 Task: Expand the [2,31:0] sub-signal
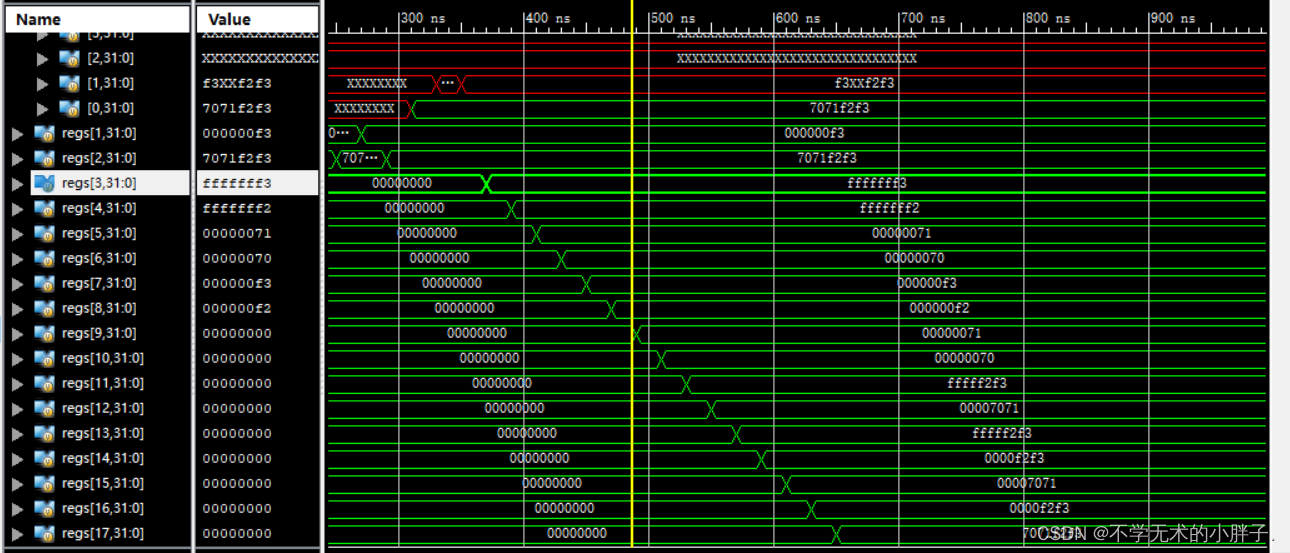point(42,58)
